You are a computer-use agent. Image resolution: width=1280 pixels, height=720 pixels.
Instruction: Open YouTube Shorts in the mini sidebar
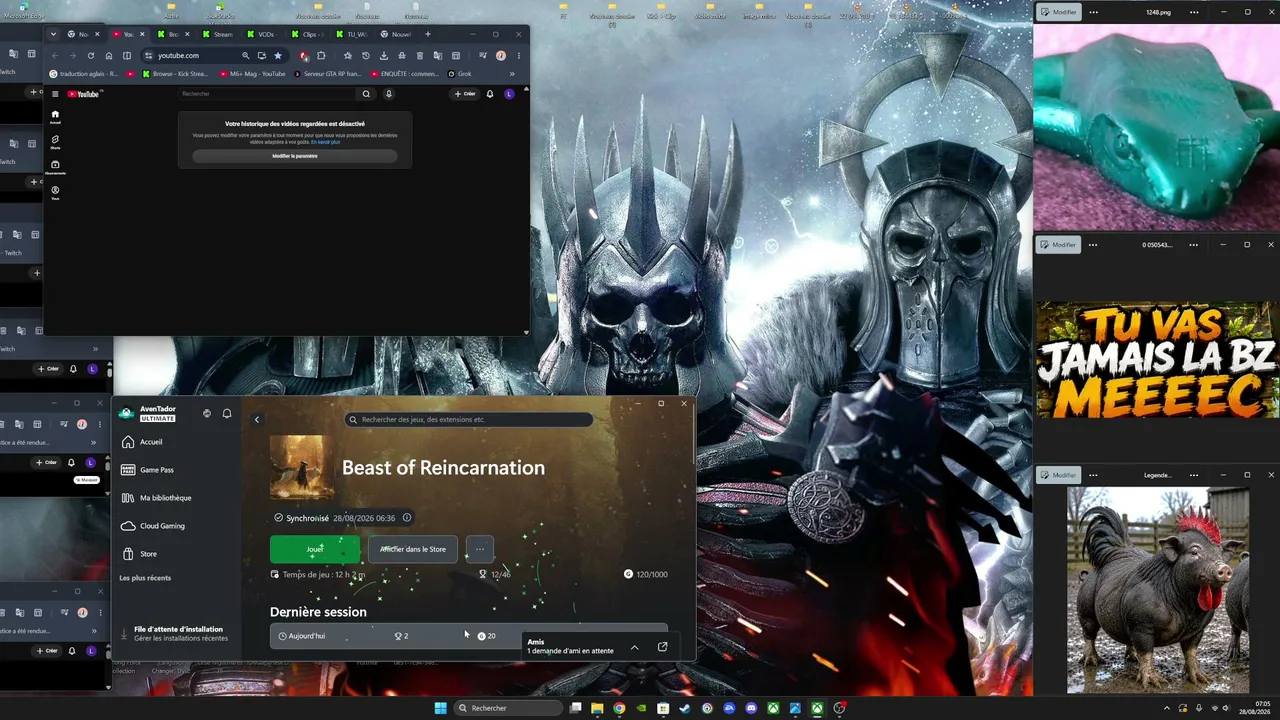55,141
